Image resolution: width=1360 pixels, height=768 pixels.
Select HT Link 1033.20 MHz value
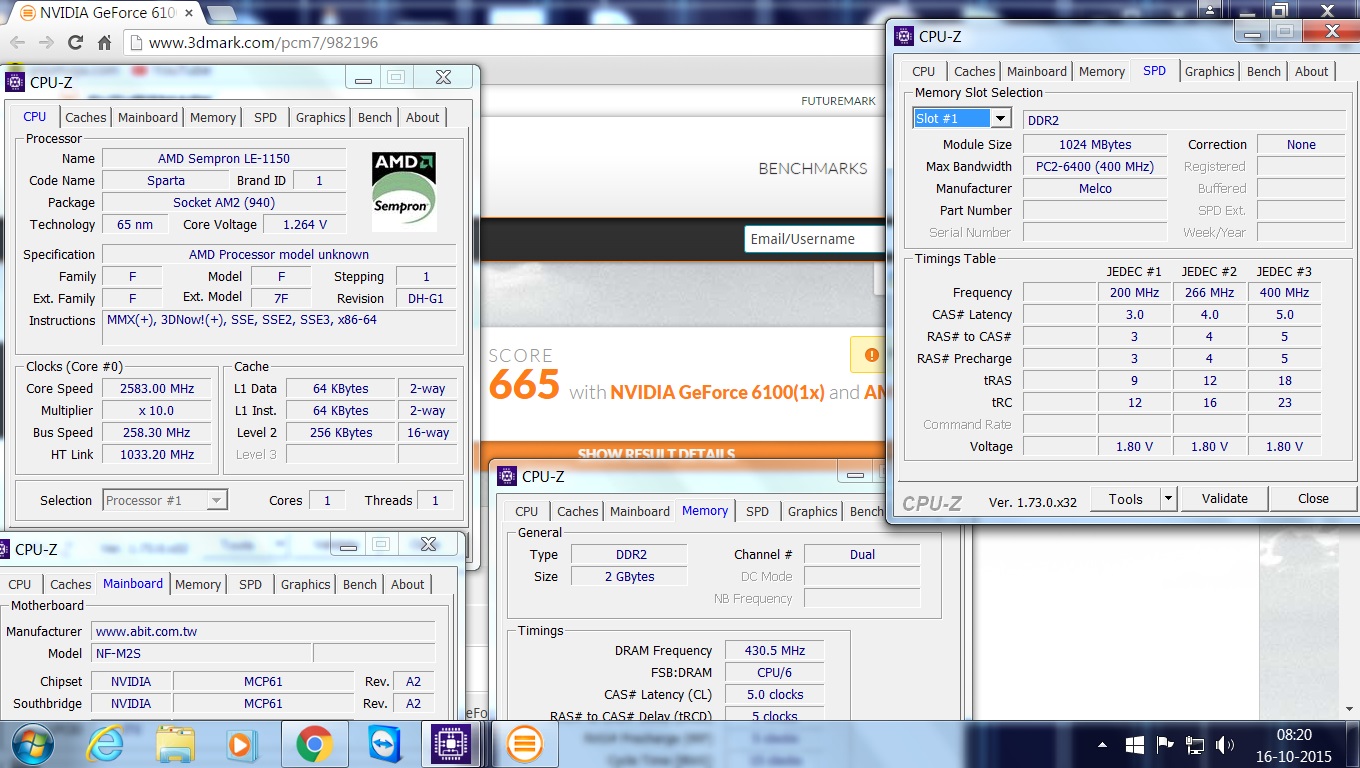(x=156, y=454)
